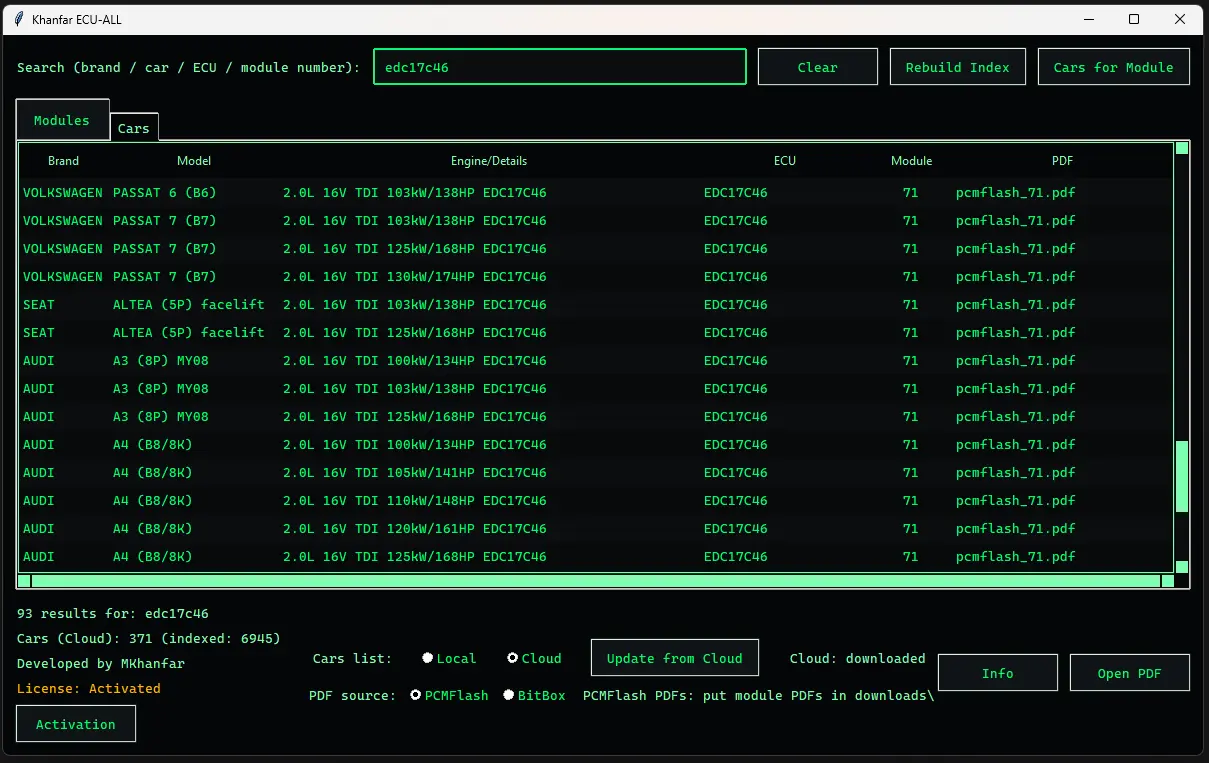Click the Activation button
This screenshot has height=763, width=1209.
76,723
